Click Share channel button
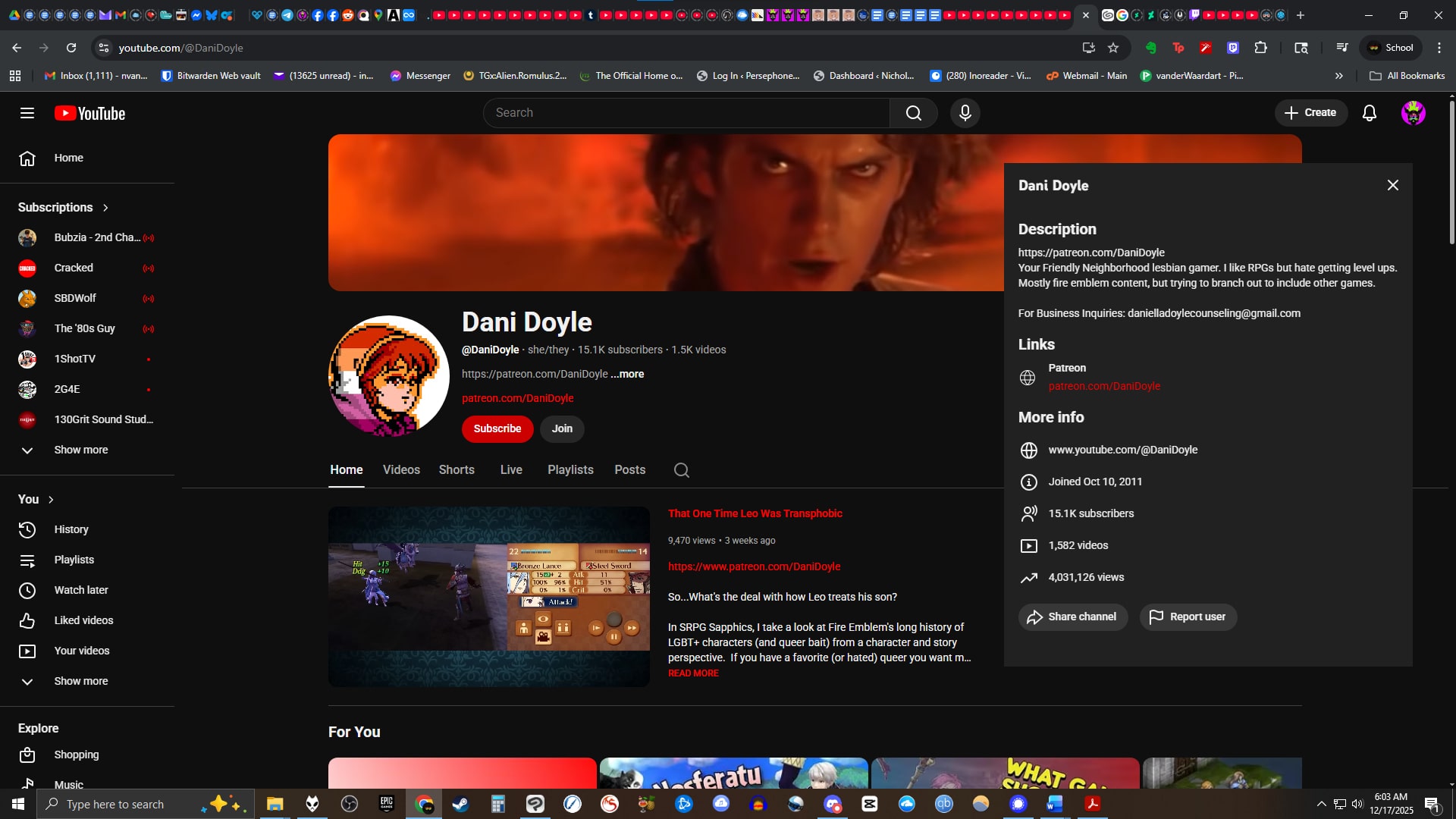This screenshot has height=819, width=1456. tap(1072, 617)
